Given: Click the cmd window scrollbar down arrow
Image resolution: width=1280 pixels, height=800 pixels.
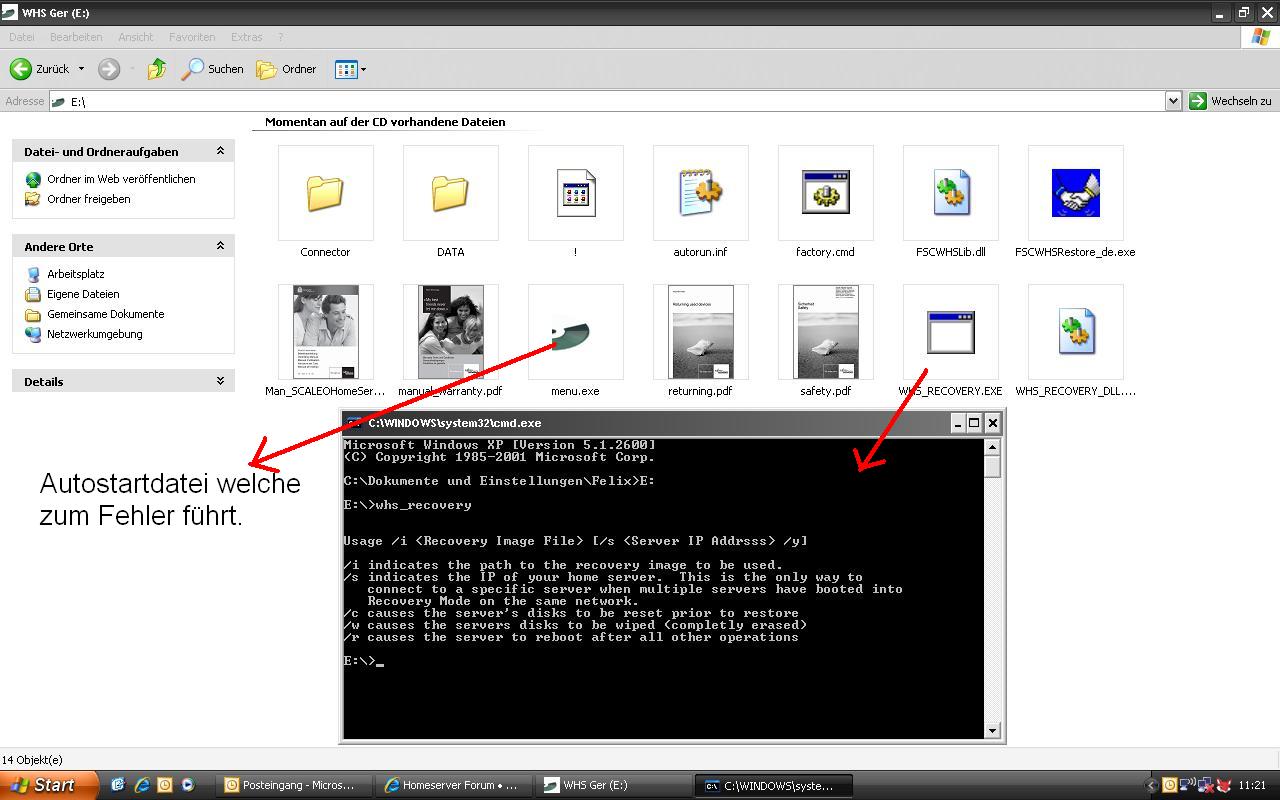Looking at the screenshot, I should 992,730.
